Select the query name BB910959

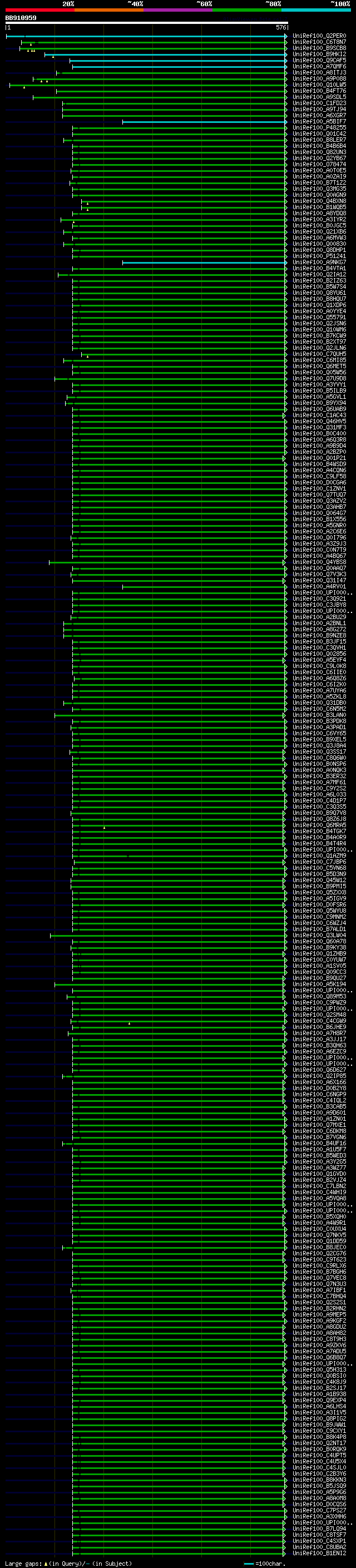pos(21,18)
